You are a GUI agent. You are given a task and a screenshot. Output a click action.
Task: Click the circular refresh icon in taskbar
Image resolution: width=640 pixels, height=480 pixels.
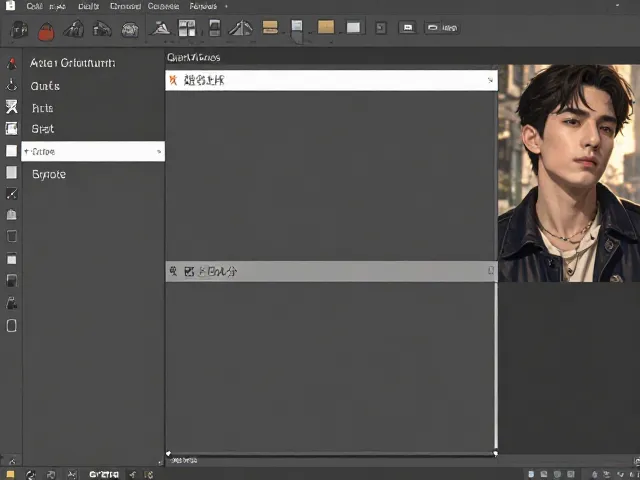click(31, 475)
